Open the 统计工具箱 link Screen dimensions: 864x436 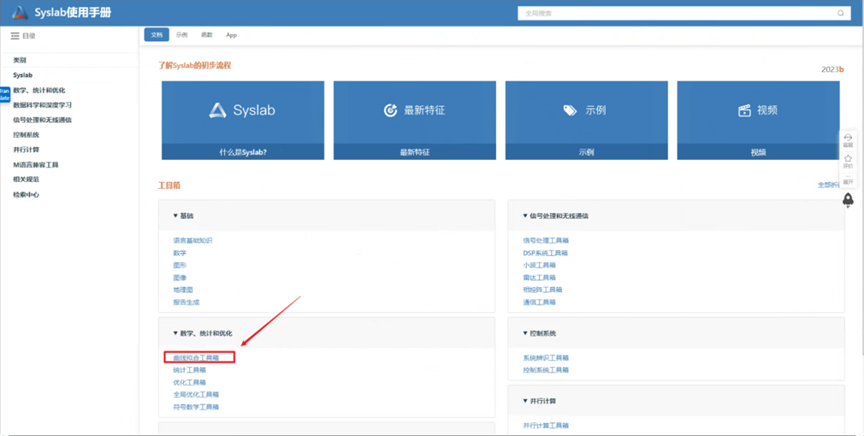coord(189,370)
